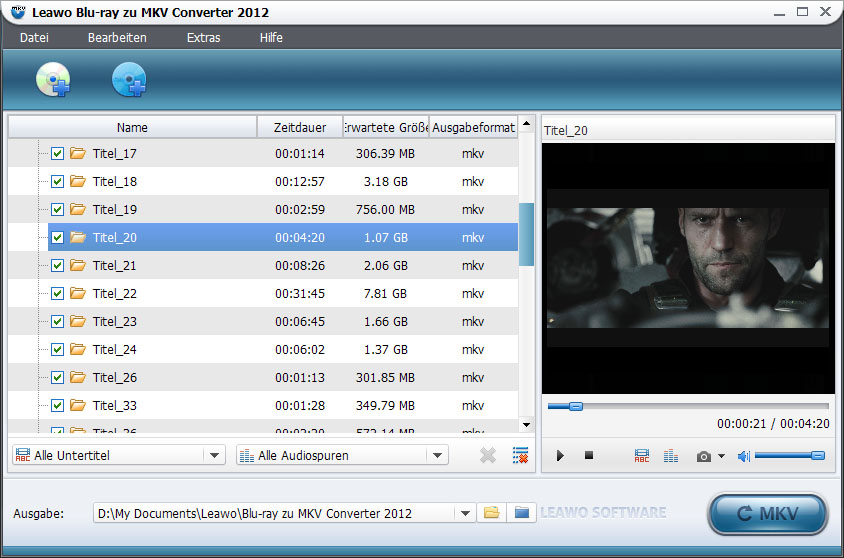
Task: Open the Datei menu
Action: [x=33, y=38]
